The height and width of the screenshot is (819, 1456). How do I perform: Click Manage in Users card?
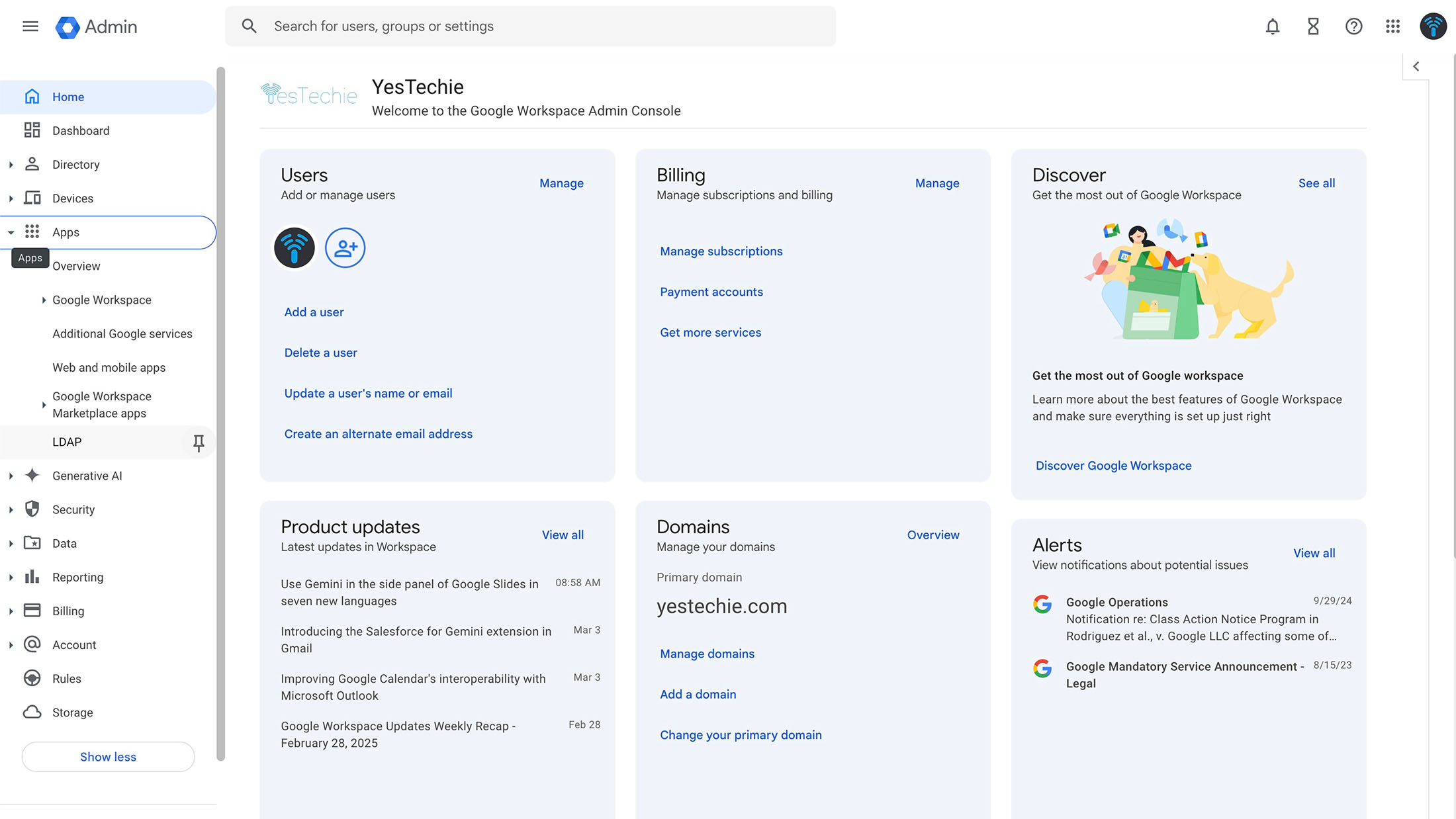point(561,183)
